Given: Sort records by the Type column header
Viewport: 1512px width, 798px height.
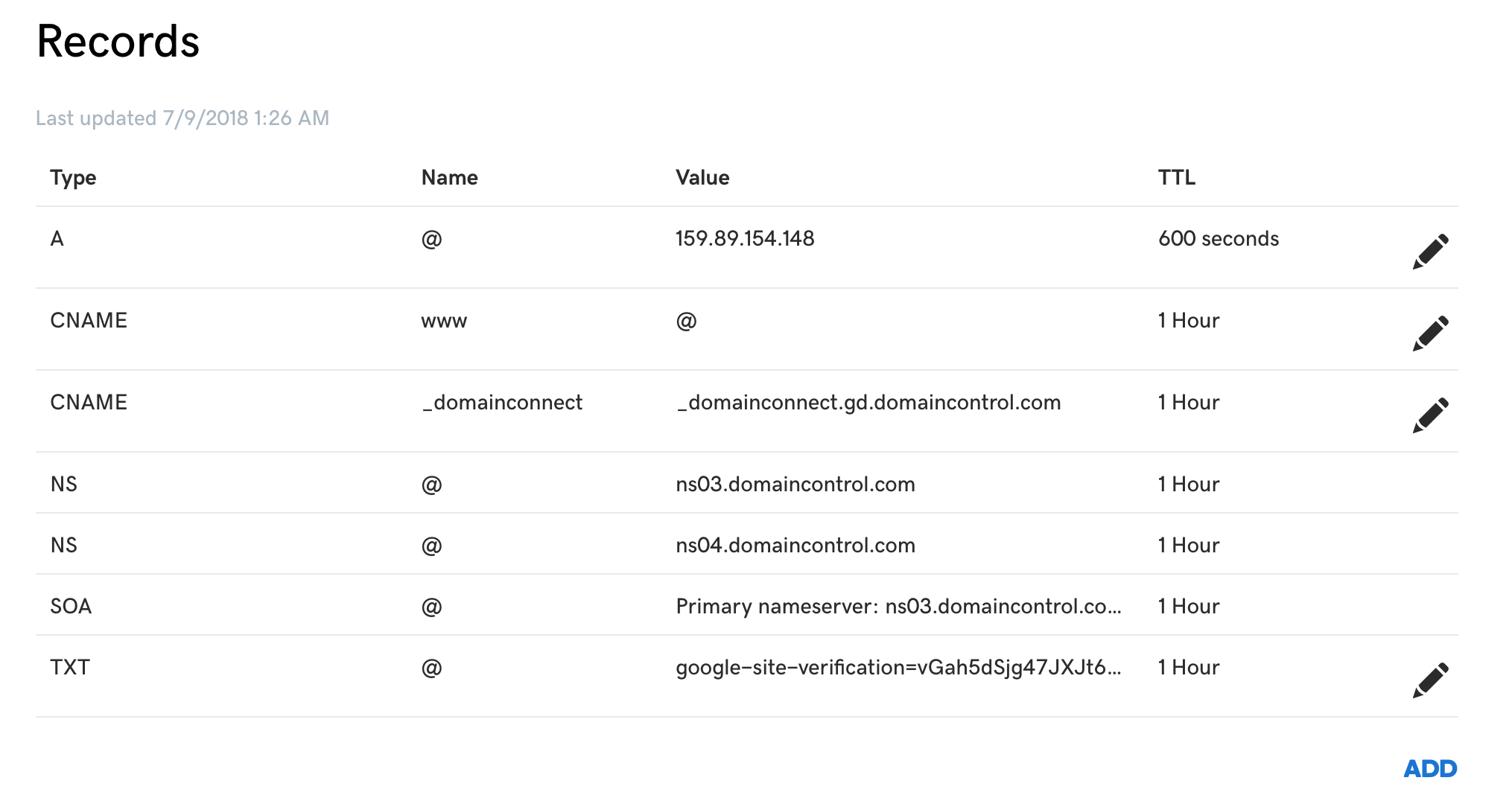Looking at the screenshot, I should tap(72, 177).
